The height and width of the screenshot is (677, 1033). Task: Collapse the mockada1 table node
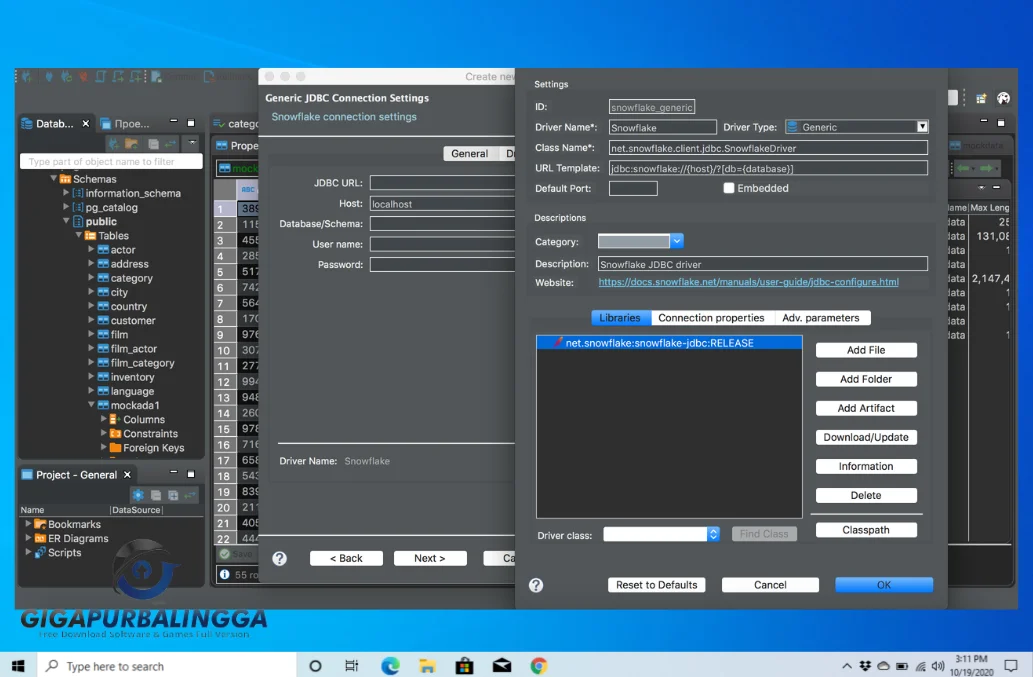click(91, 405)
